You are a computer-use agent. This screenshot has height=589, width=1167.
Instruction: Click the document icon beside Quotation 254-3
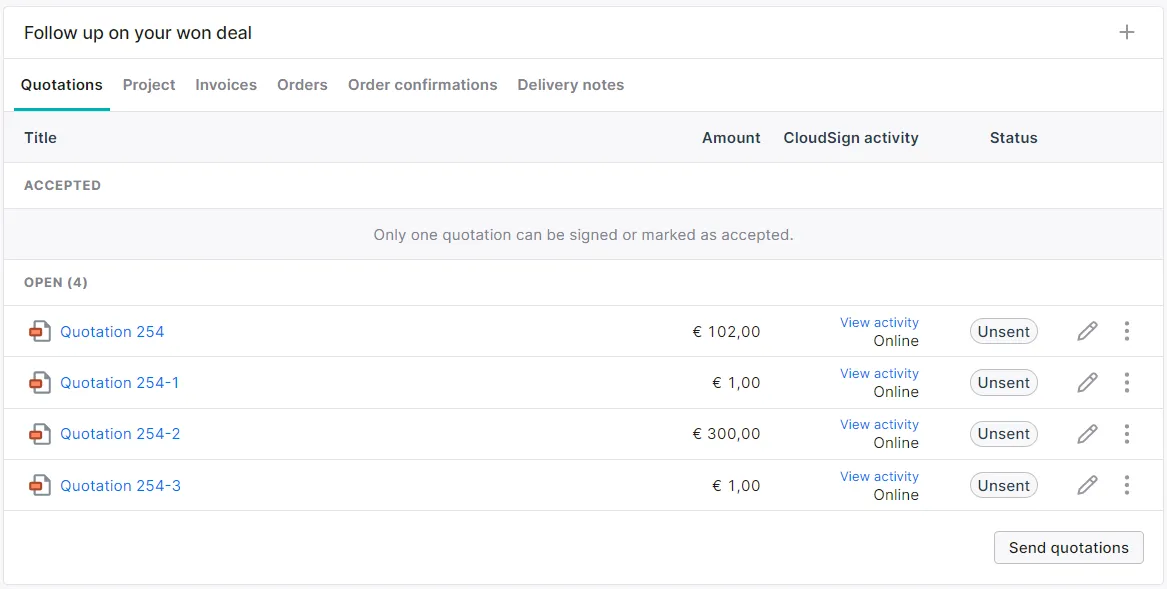coord(39,485)
